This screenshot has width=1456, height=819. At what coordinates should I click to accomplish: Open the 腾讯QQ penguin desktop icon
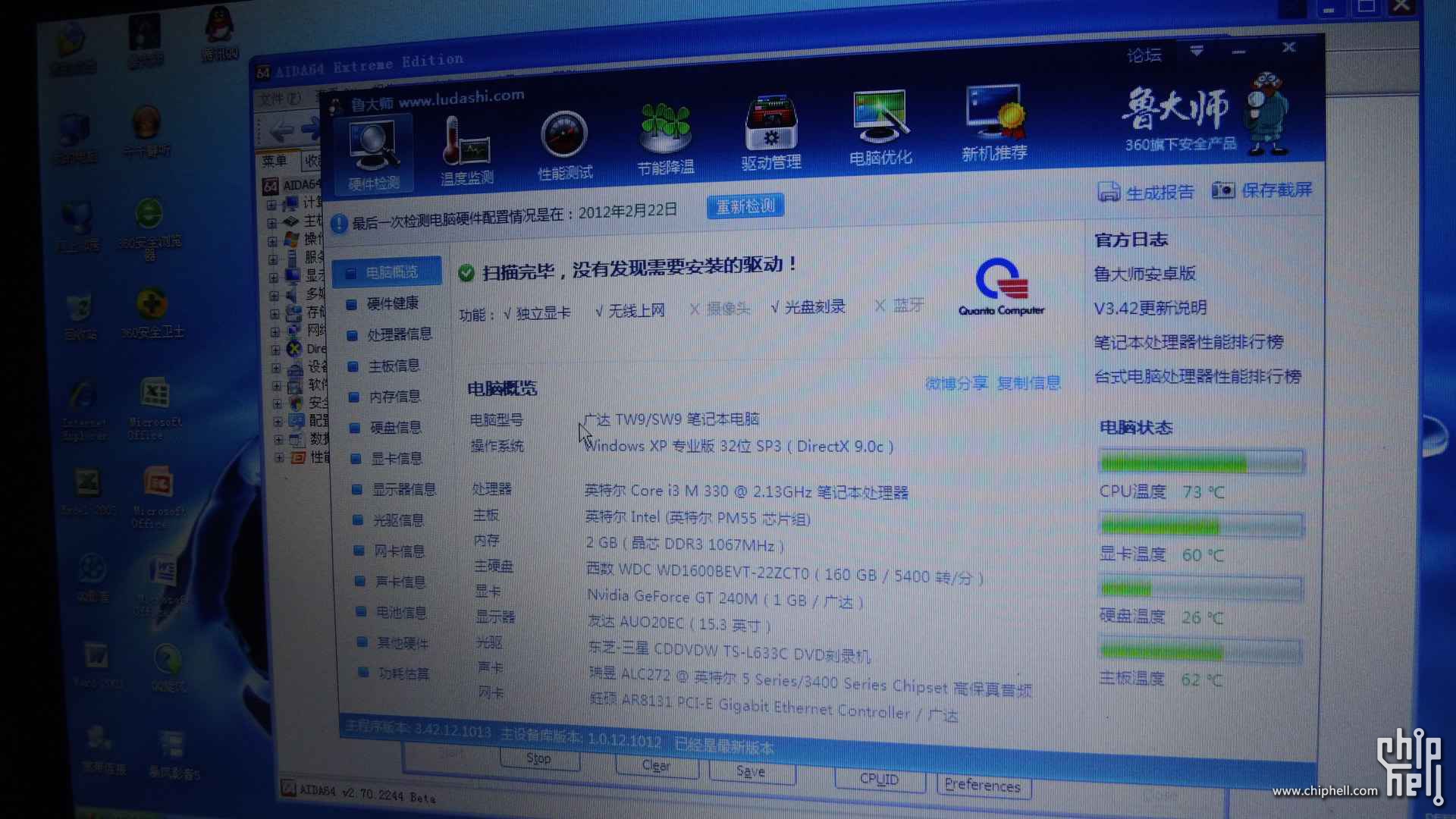(x=219, y=34)
